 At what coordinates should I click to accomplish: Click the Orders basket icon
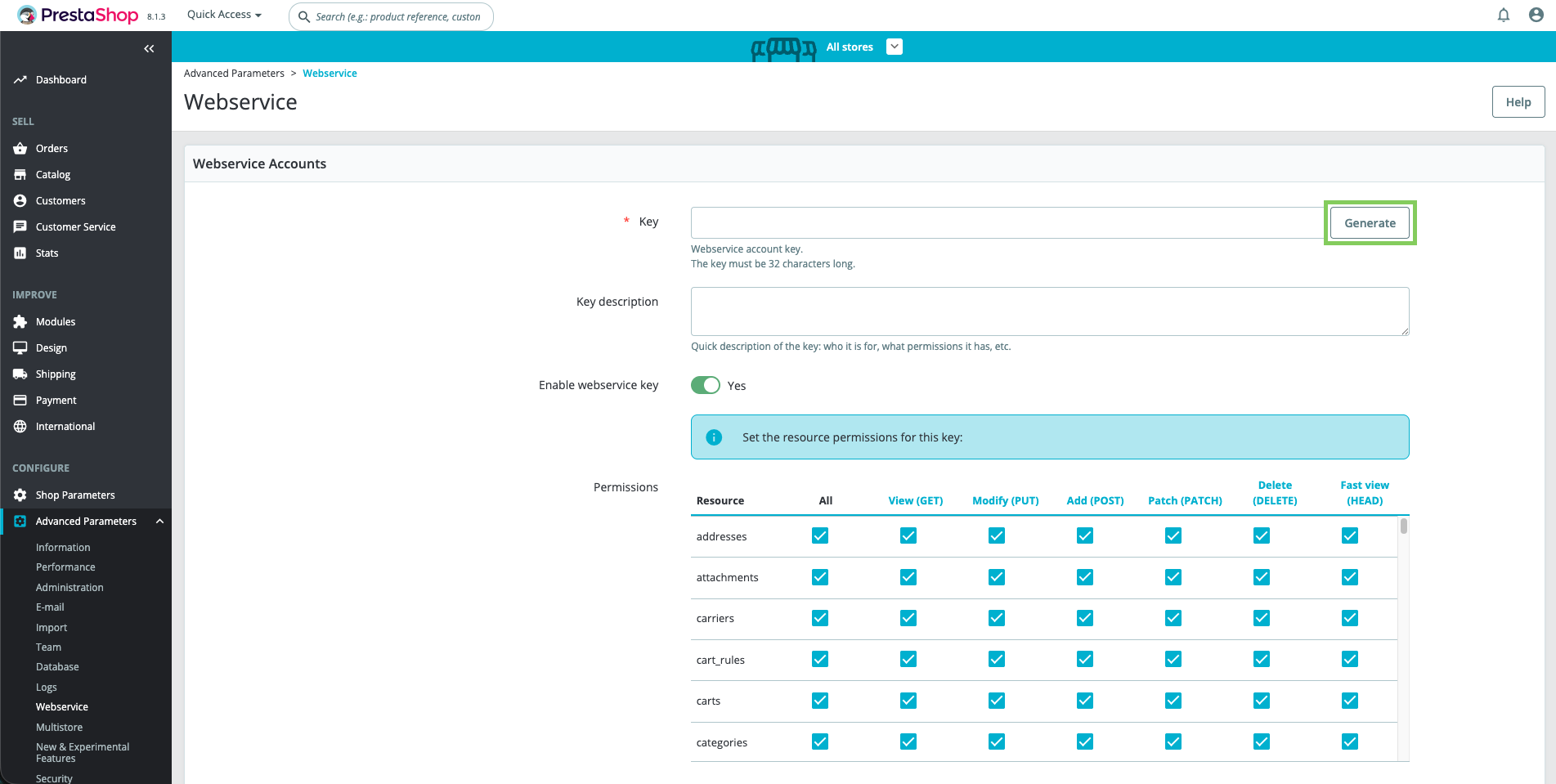pos(20,149)
